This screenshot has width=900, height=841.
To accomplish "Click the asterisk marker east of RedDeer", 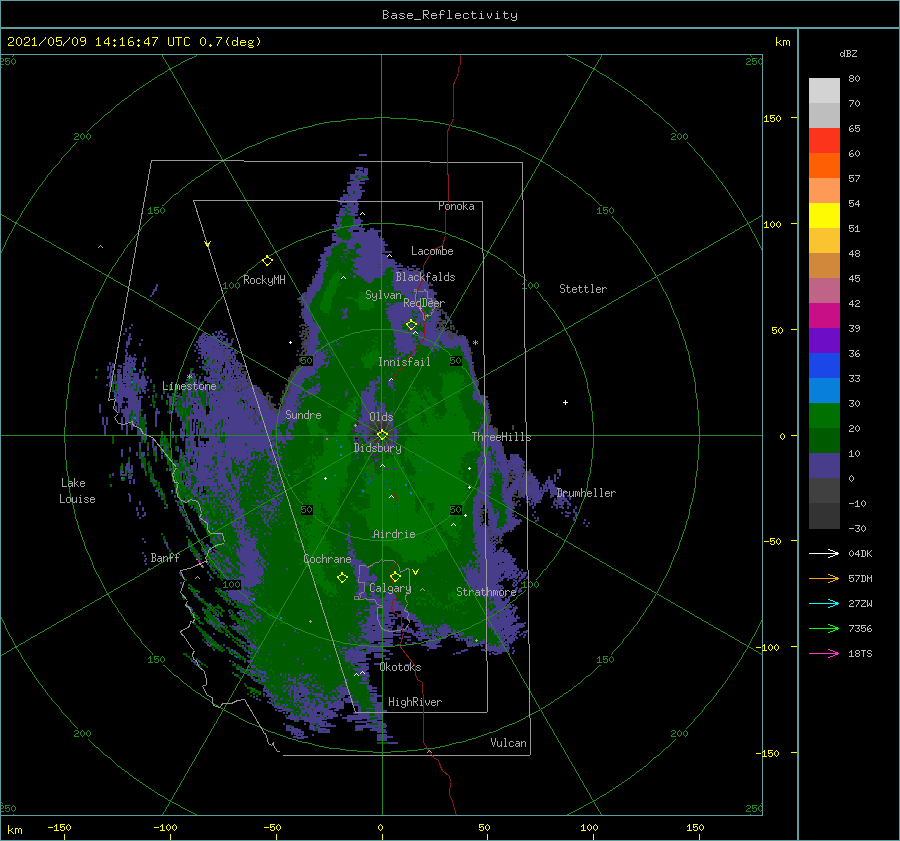I will [x=475, y=343].
